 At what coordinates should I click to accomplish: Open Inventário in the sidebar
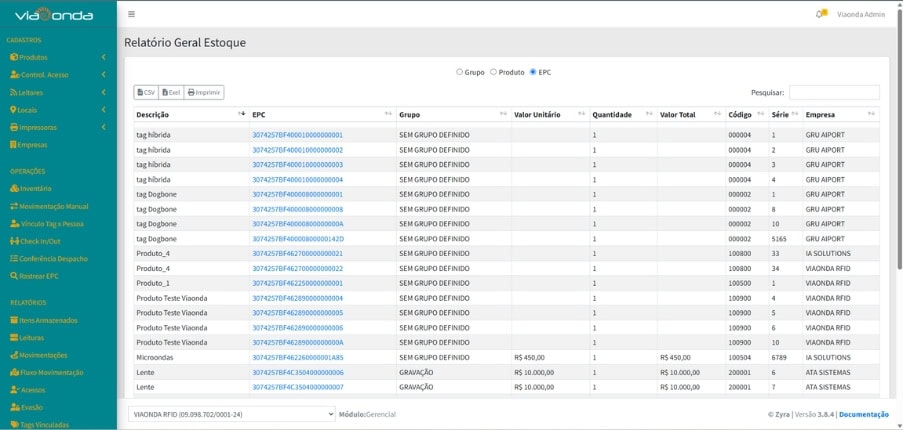click(x=35, y=188)
